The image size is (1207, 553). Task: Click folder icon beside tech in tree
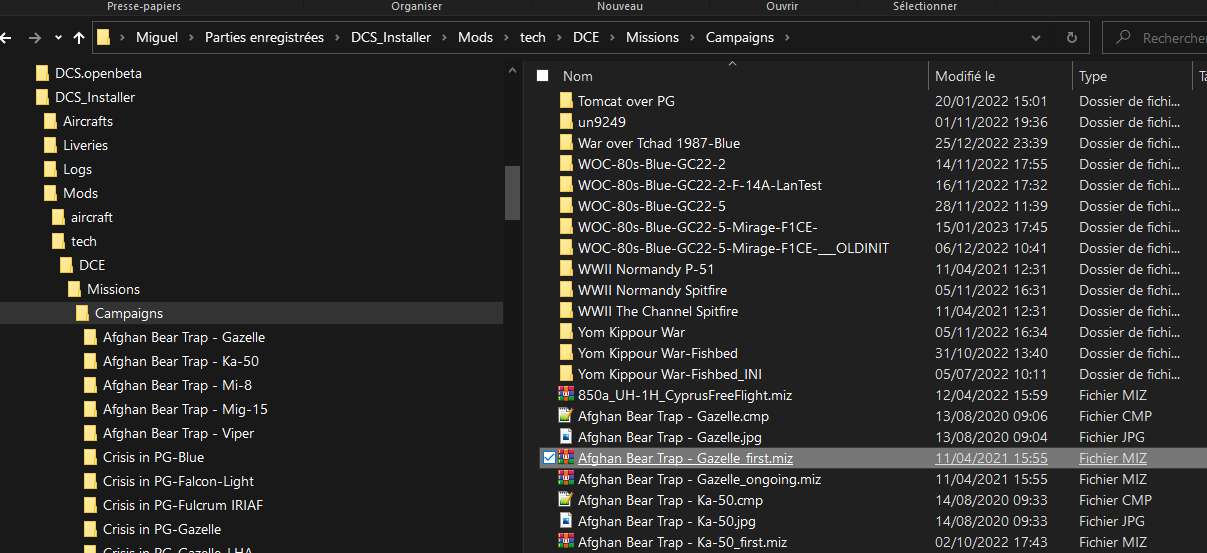point(59,241)
